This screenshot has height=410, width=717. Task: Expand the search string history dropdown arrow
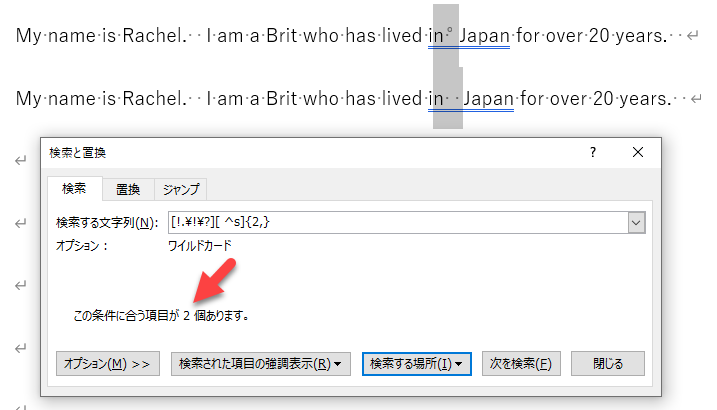[635, 223]
